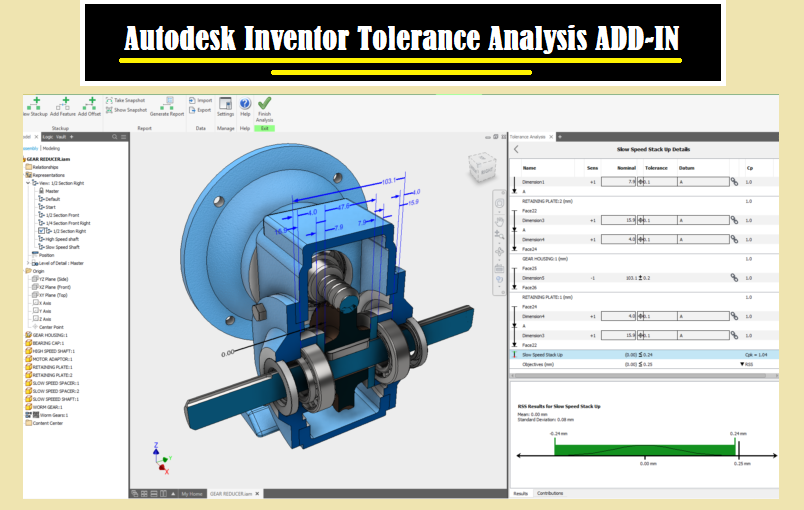This screenshot has height=510, width=804.
Task: Switch to the Modeling browser view
Action: click(x=51, y=148)
